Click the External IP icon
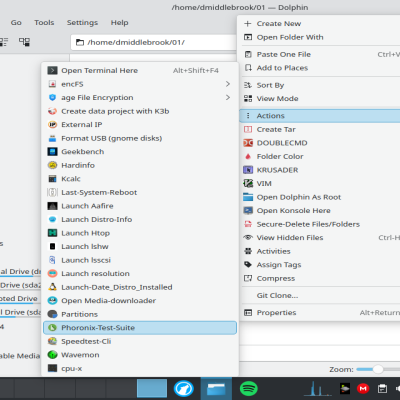 tap(52, 125)
